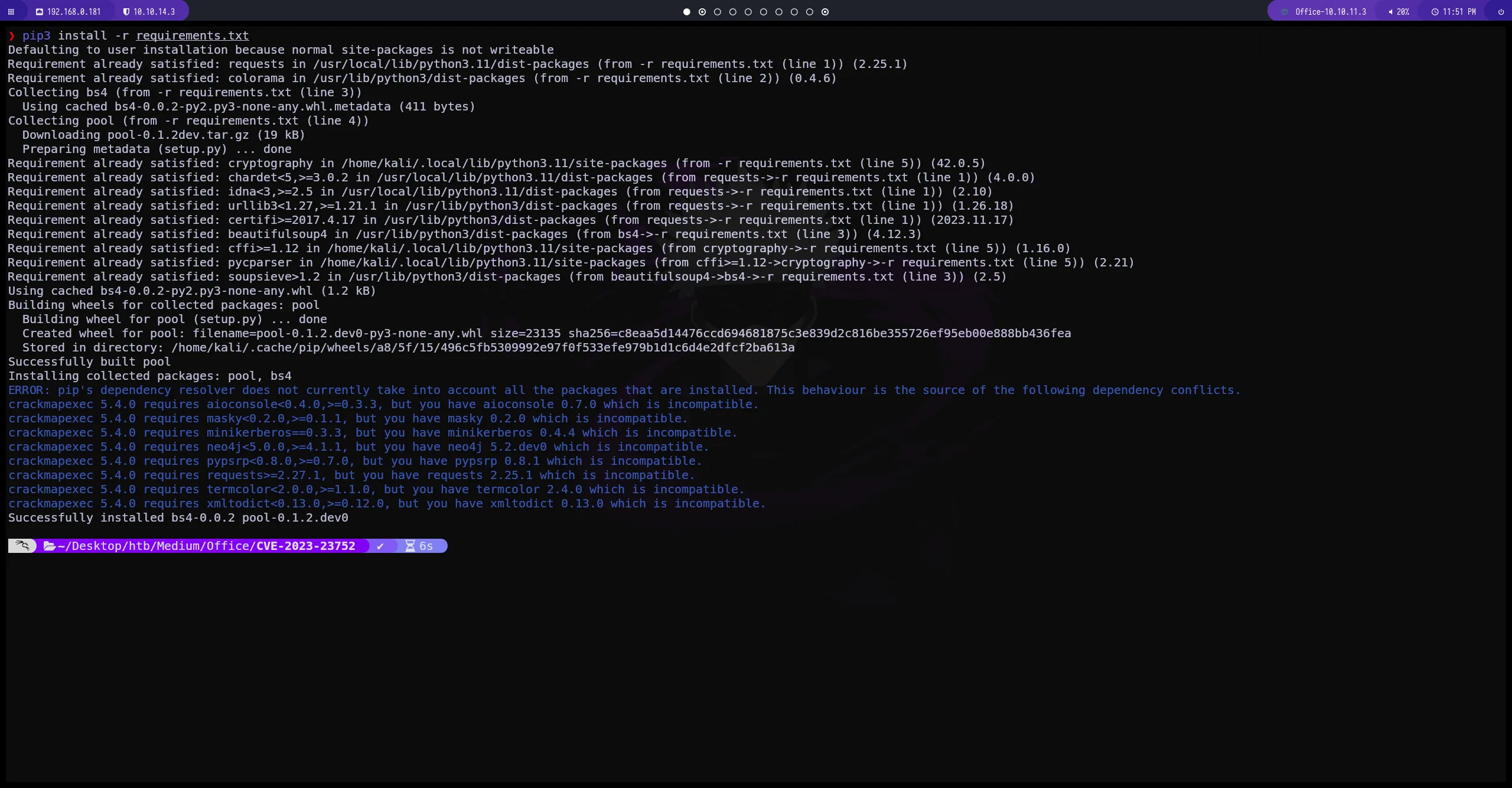1512x788 pixels.
Task: Click the ethernet icon beside 192.168.0.181
Action: (x=40, y=11)
